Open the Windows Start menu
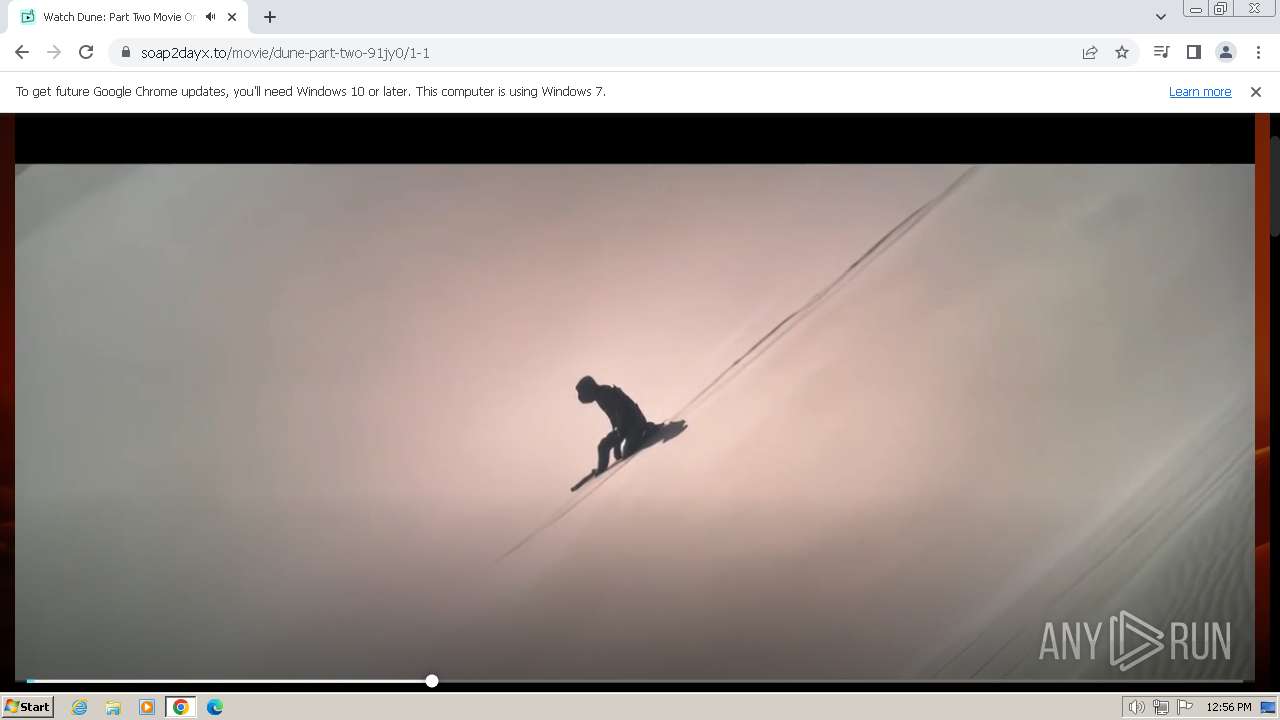The image size is (1280, 720). [27, 706]
